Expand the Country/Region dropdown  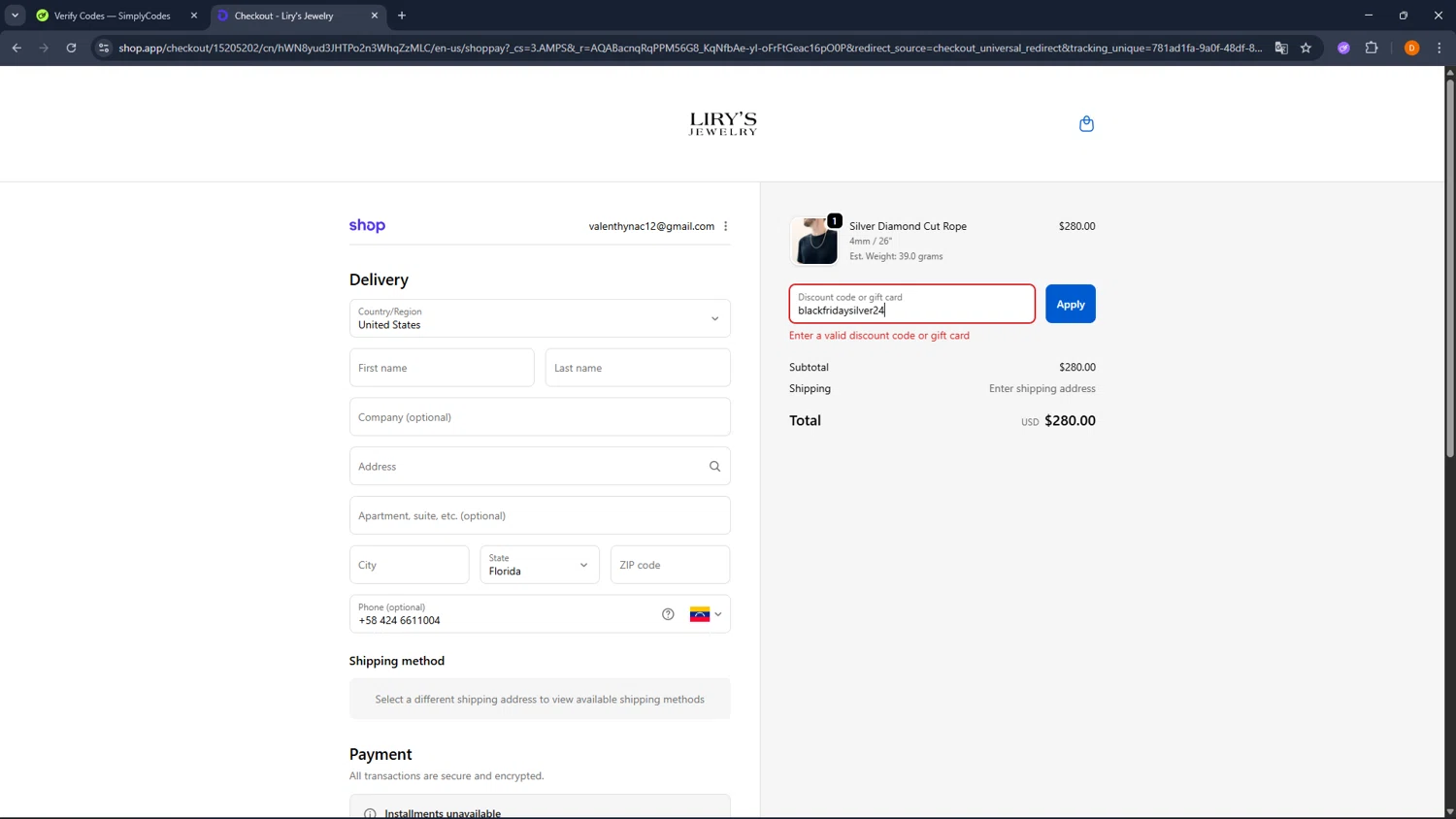[540, 318]
